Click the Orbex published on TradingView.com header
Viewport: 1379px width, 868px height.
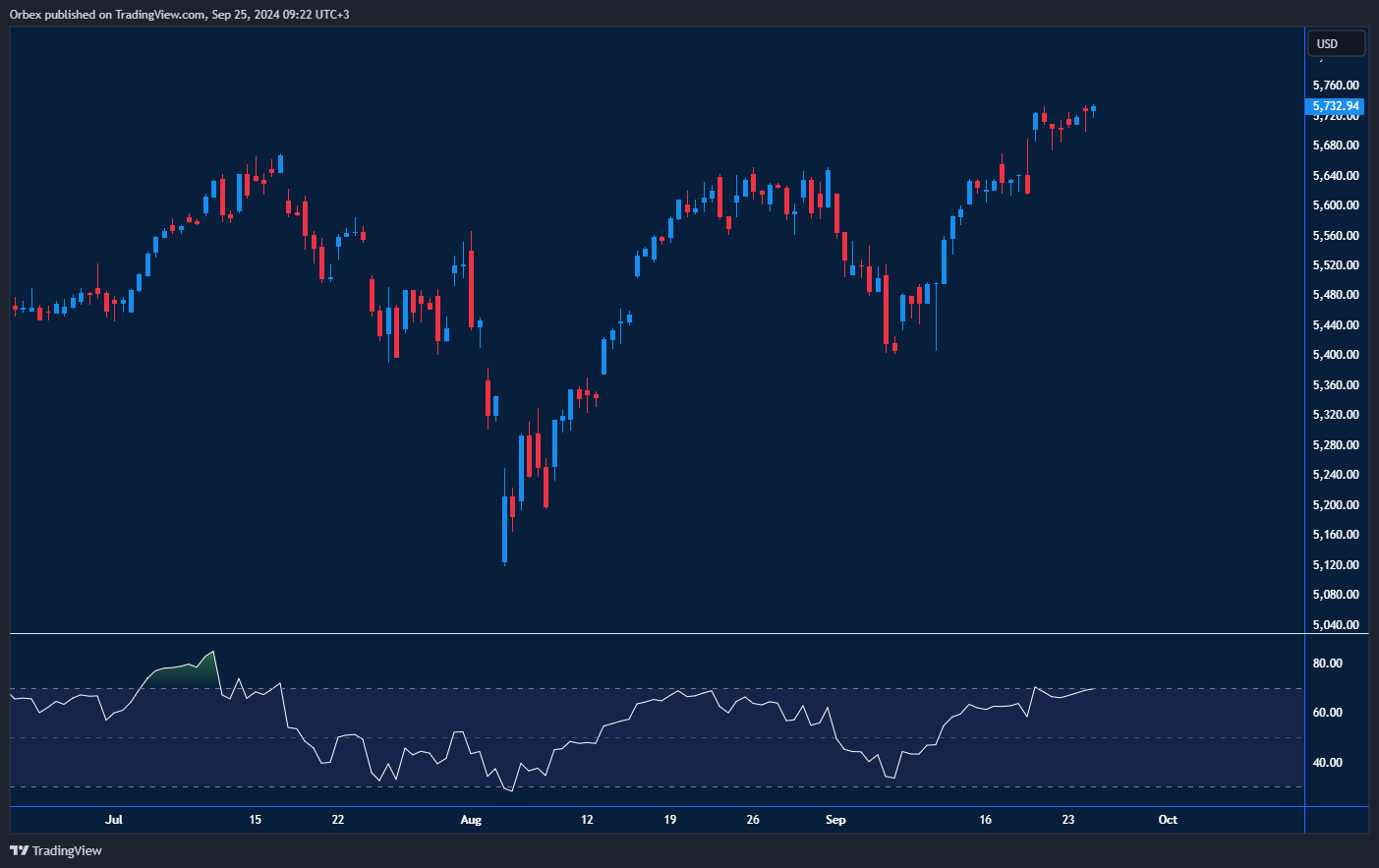pyautogui.click(x=179, y=15)
